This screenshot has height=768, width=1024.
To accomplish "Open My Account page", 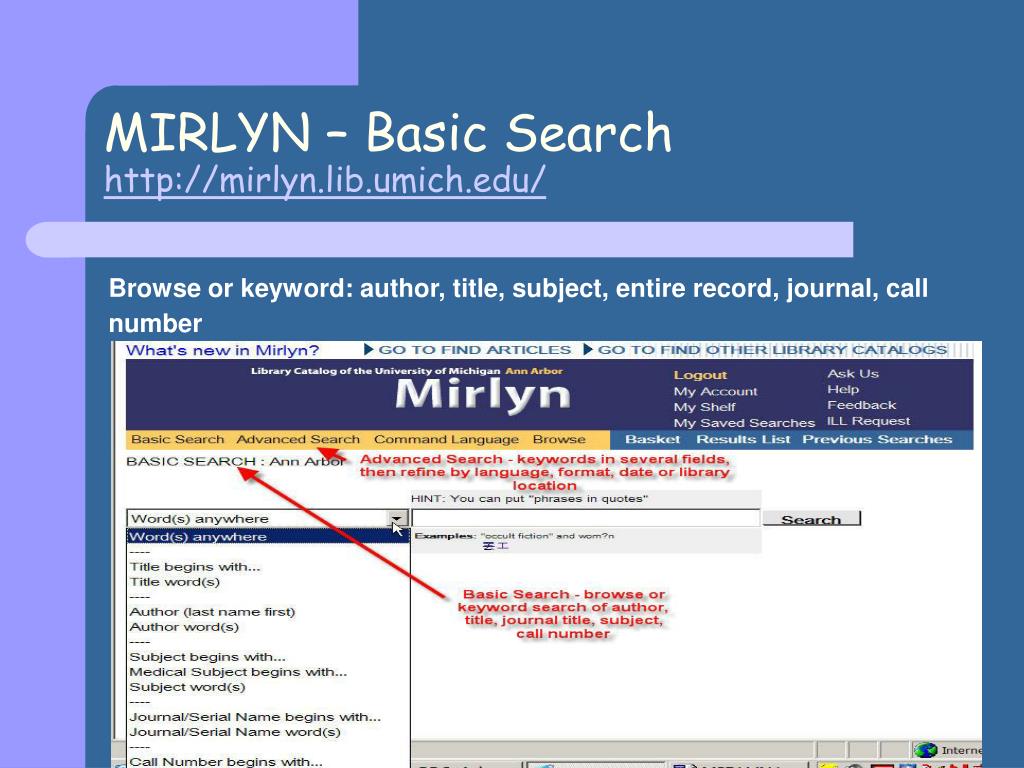I will tap(715, 391).
